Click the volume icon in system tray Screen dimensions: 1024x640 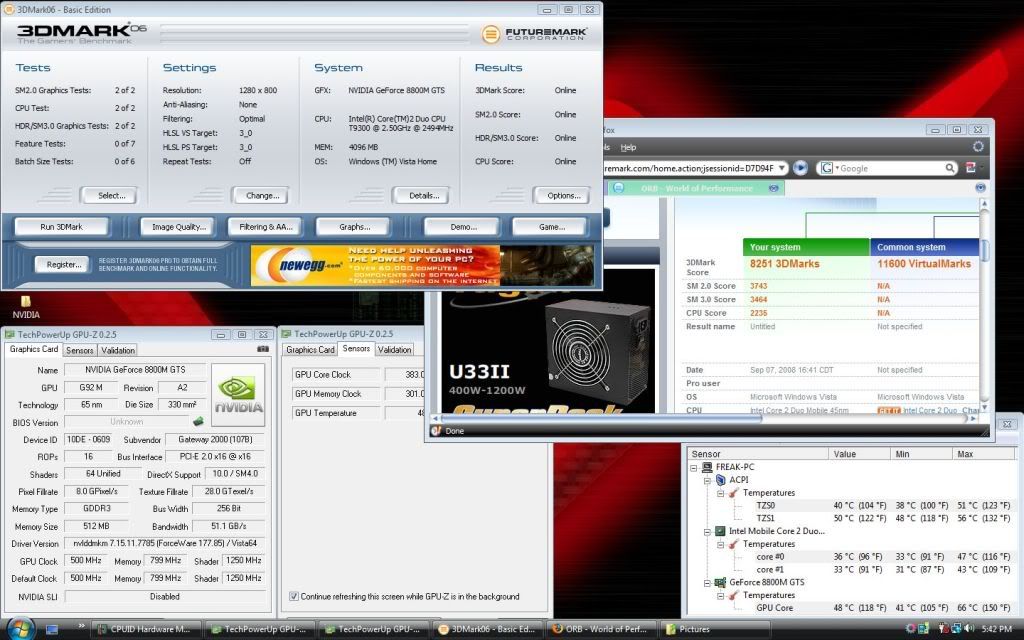pyautogui.click(x=968, y=628)
